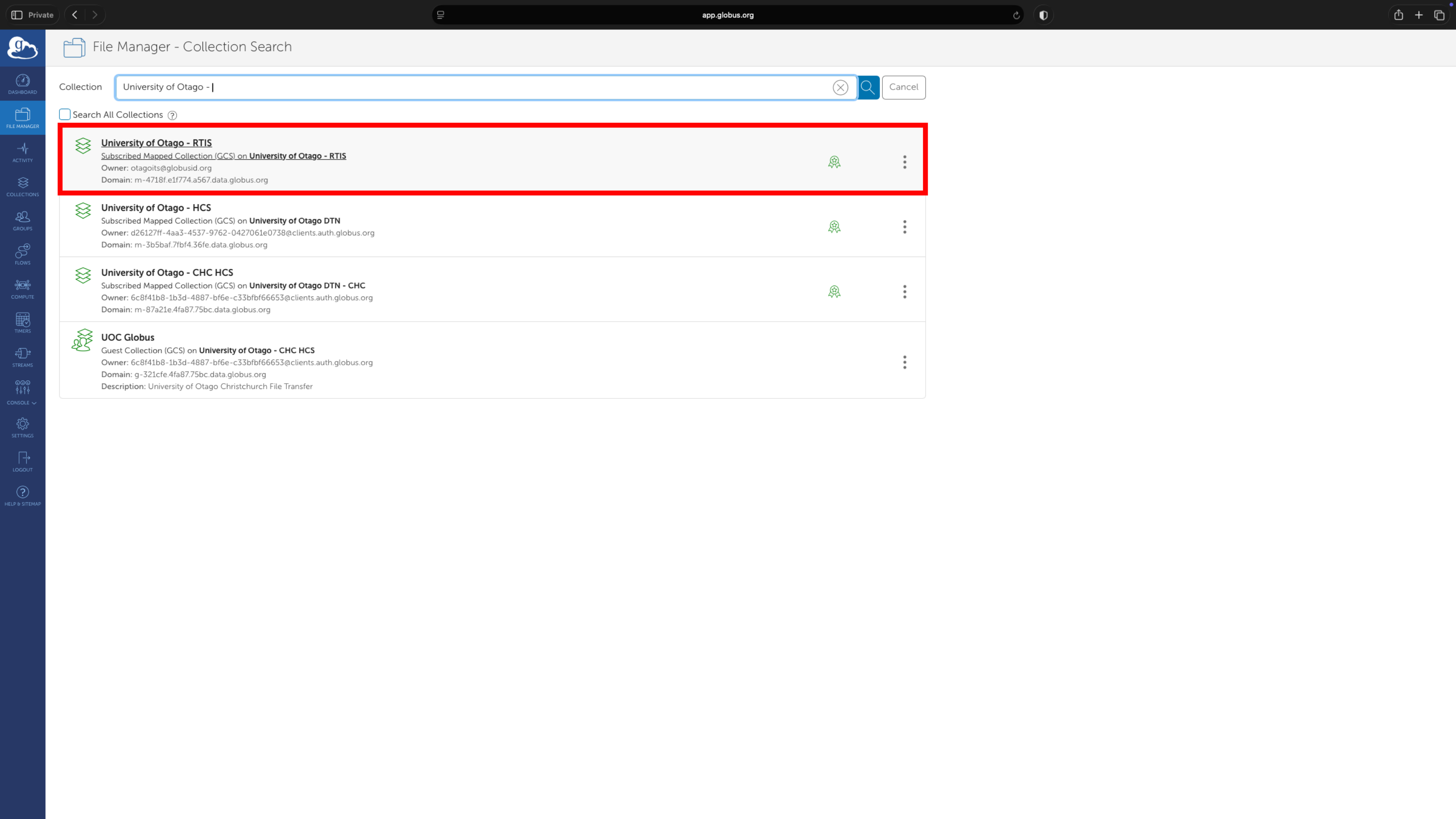Click the blue search magnifier button
This screenshot has width=1456, height=819.
click(868, 88)
